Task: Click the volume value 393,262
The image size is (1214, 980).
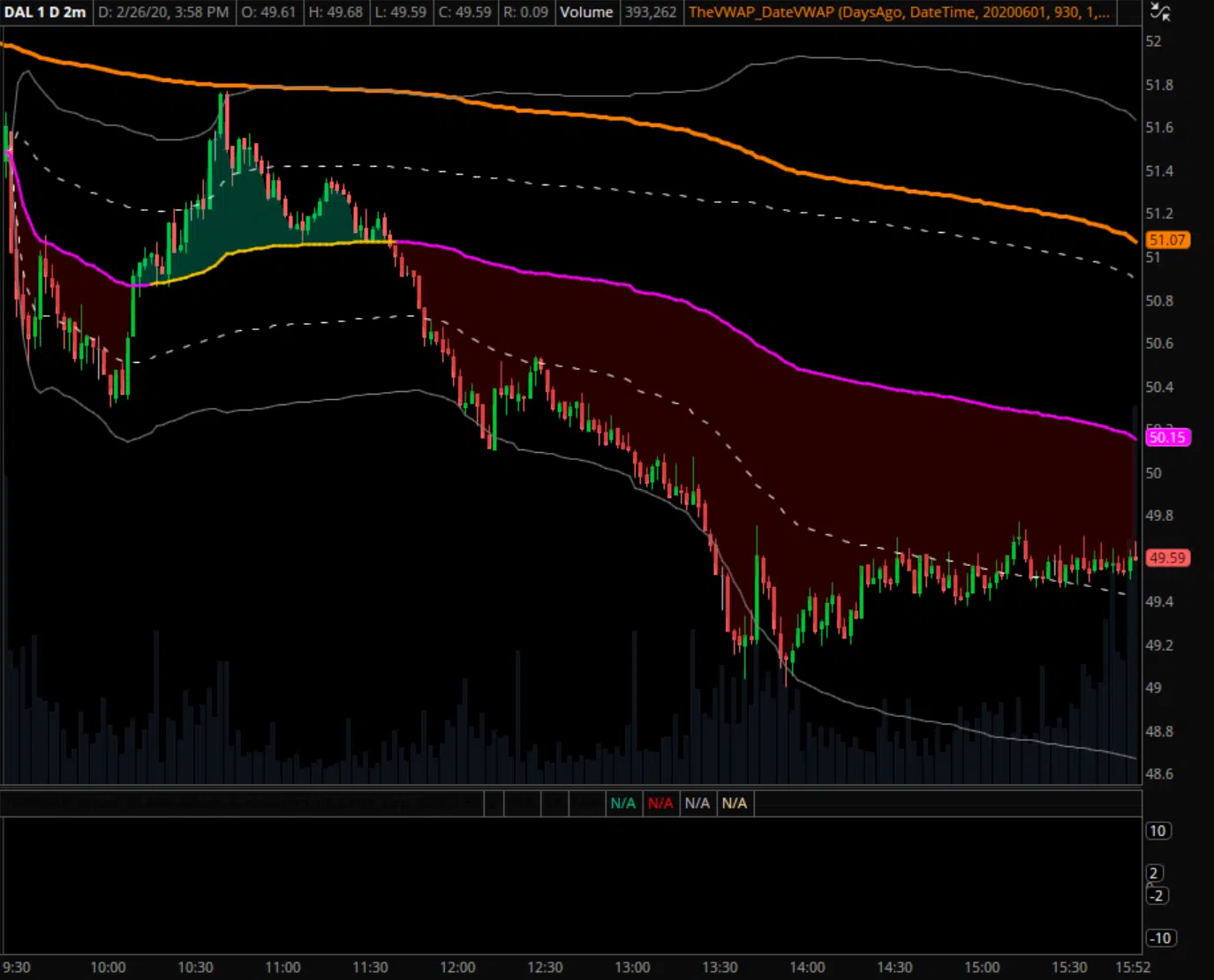Action: tap(651, 12)
